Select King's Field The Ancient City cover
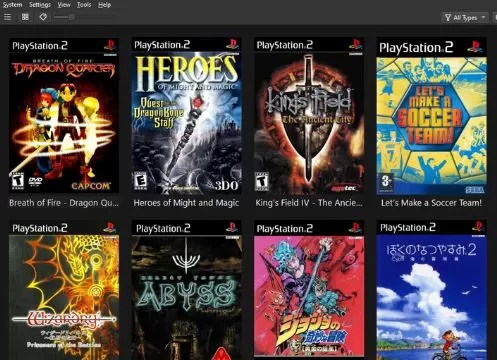The image size is (497, 360). tap(309, 115)
